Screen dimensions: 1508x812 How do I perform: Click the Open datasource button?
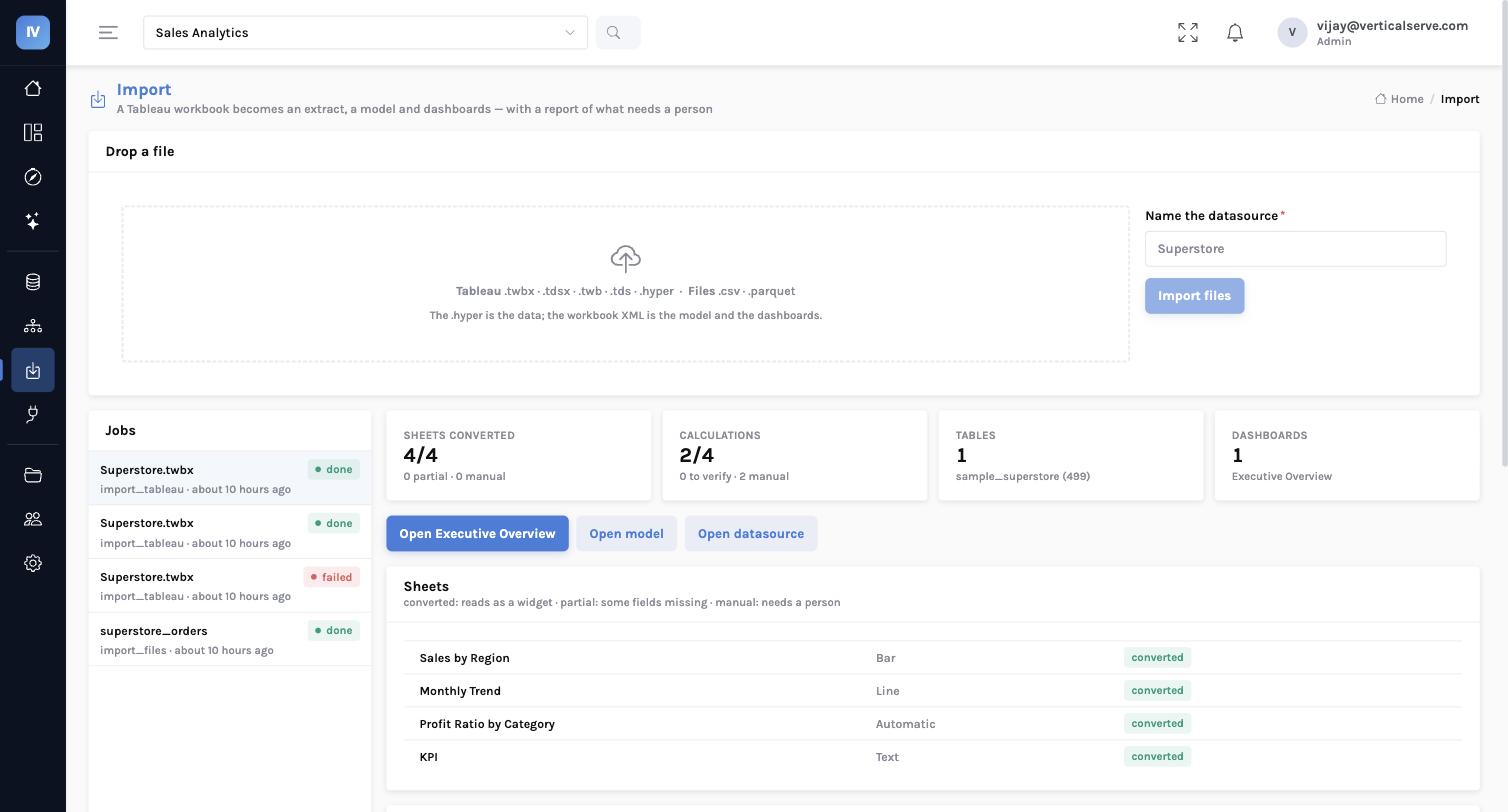point(751,534)
